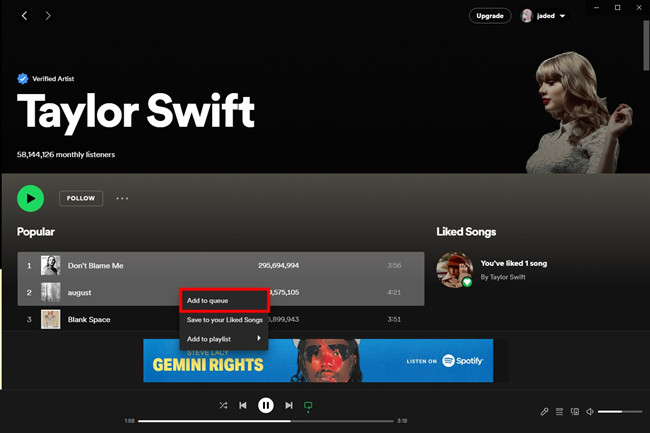
Task: Open the jaded account dropdown
Action: (x=543, y=16)
